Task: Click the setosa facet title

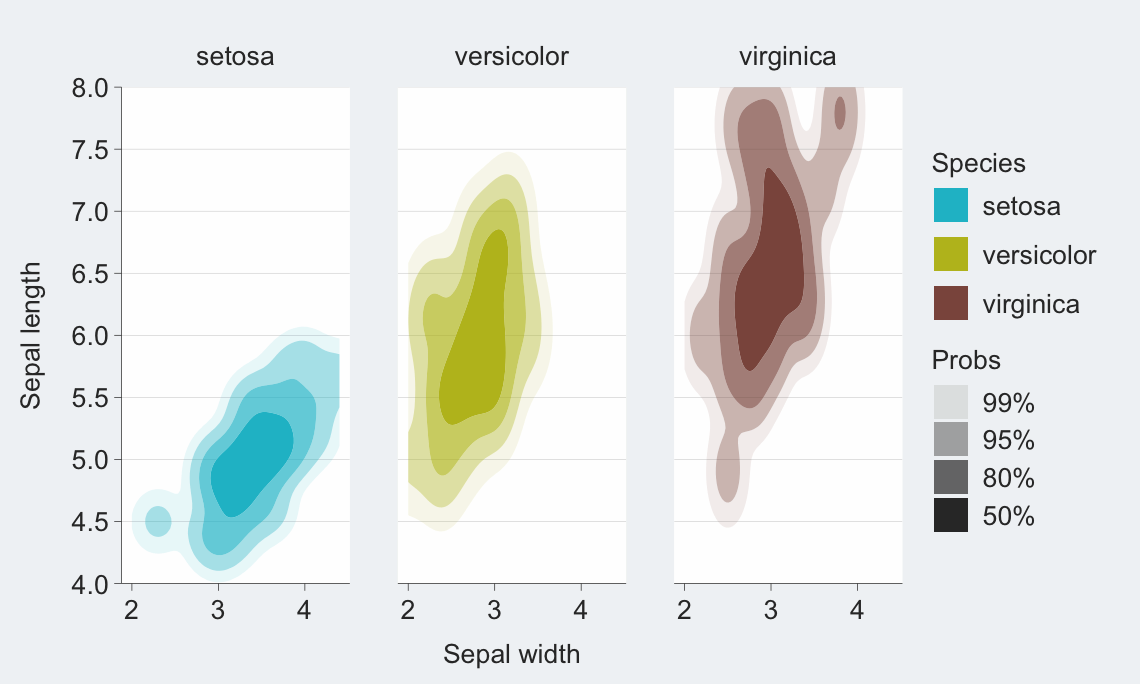Action: [235, 57]
